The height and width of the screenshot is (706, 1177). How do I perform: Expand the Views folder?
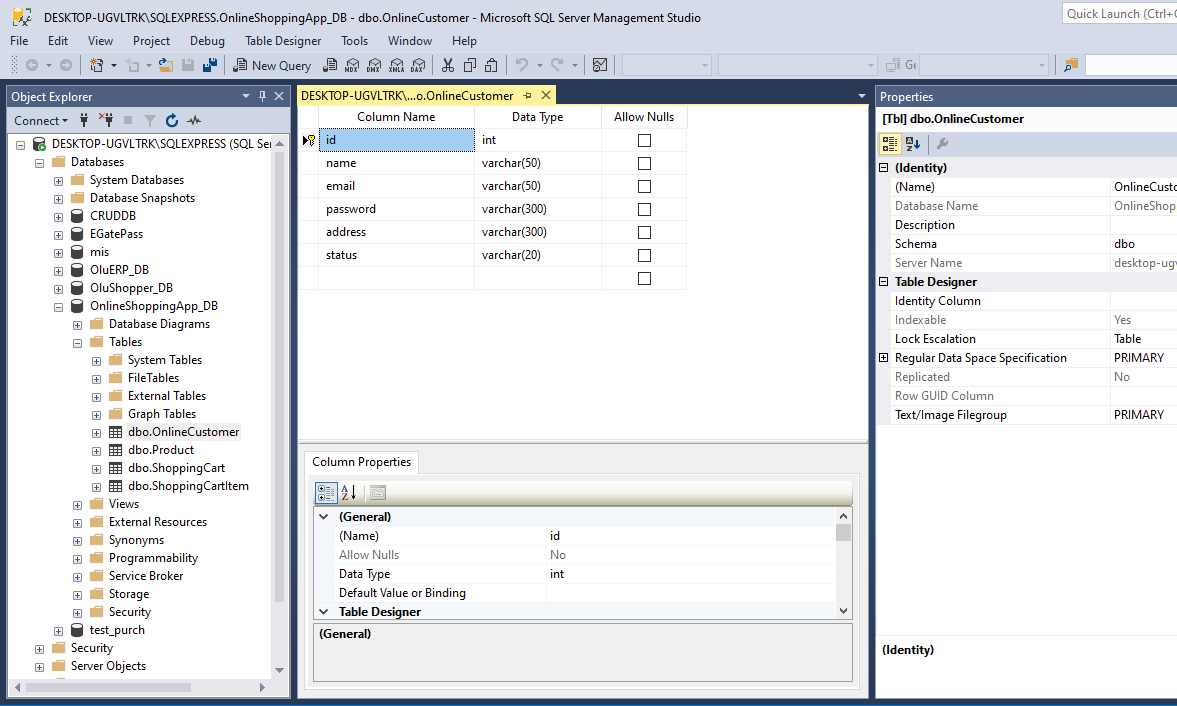[77, 505]
